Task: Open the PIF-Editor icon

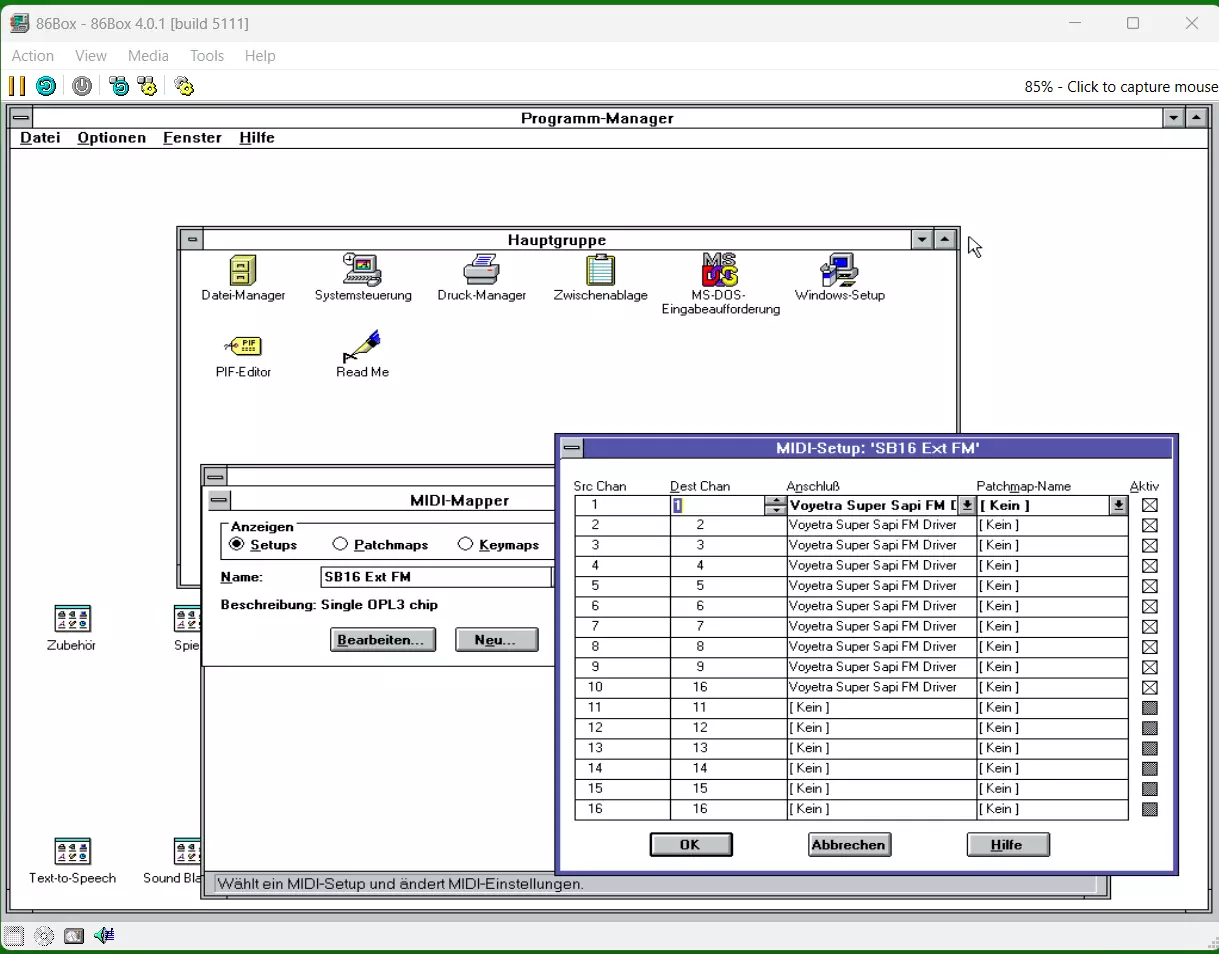Action: (x=243, y=346)
